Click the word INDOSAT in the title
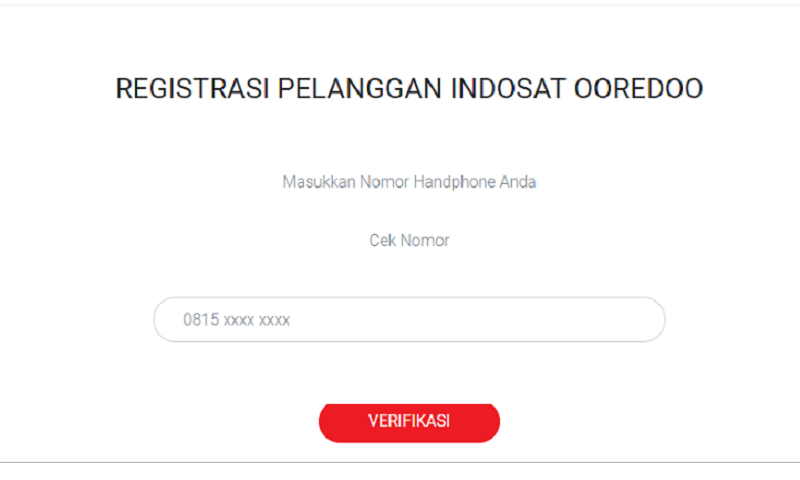800x480 pixels. 507,89
